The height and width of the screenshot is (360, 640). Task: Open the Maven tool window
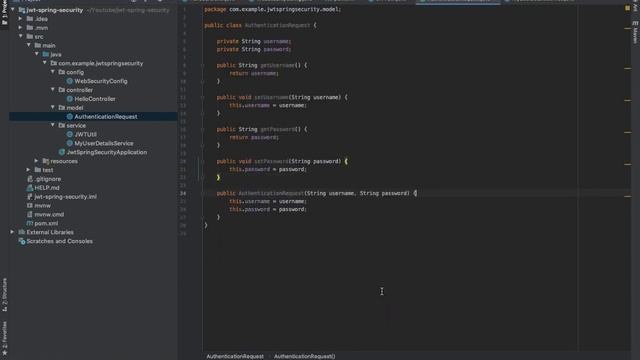[635, 33]
